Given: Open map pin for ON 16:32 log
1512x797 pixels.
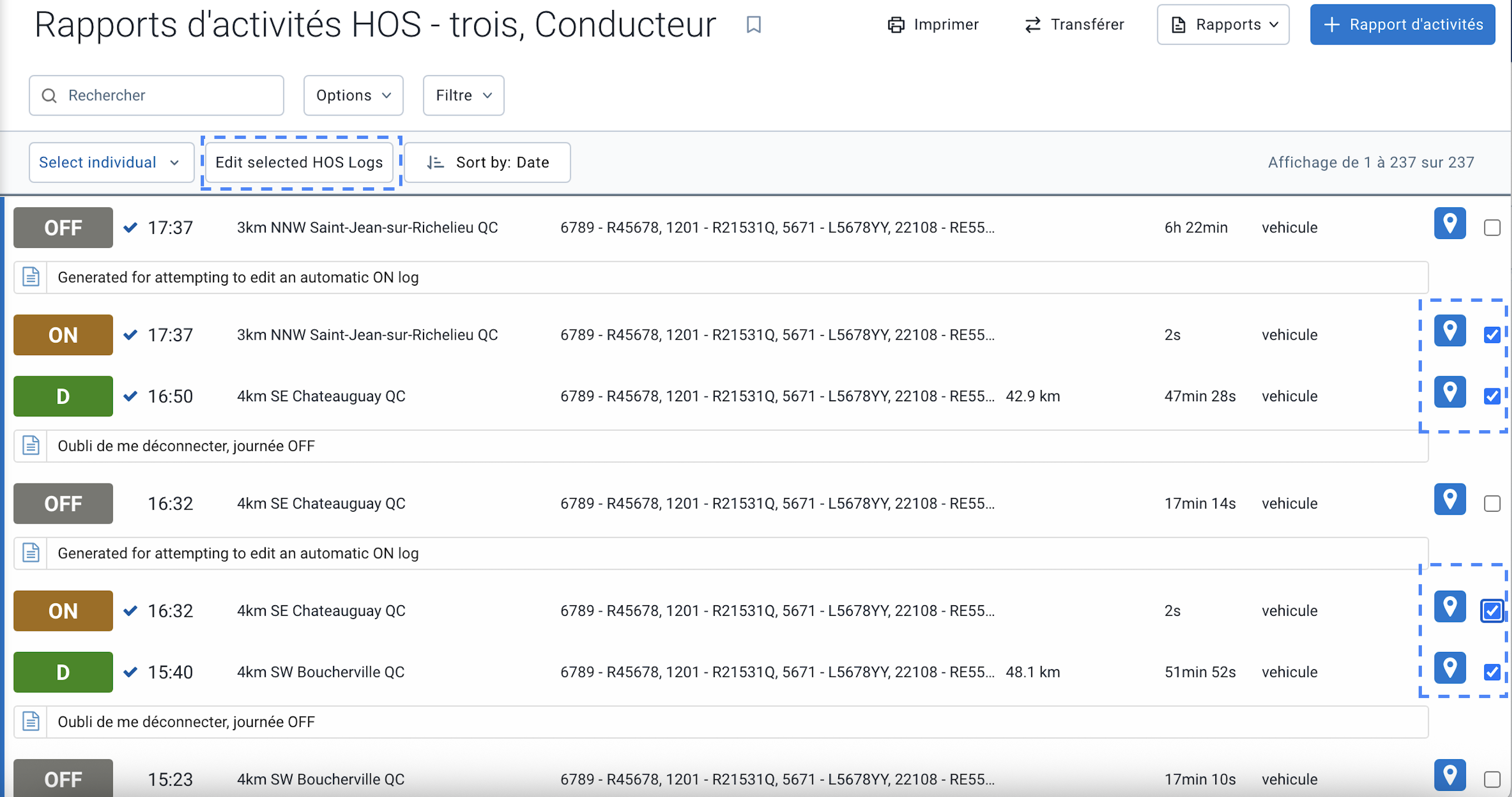Looking at the screenshot, I should pos(1450,607).
